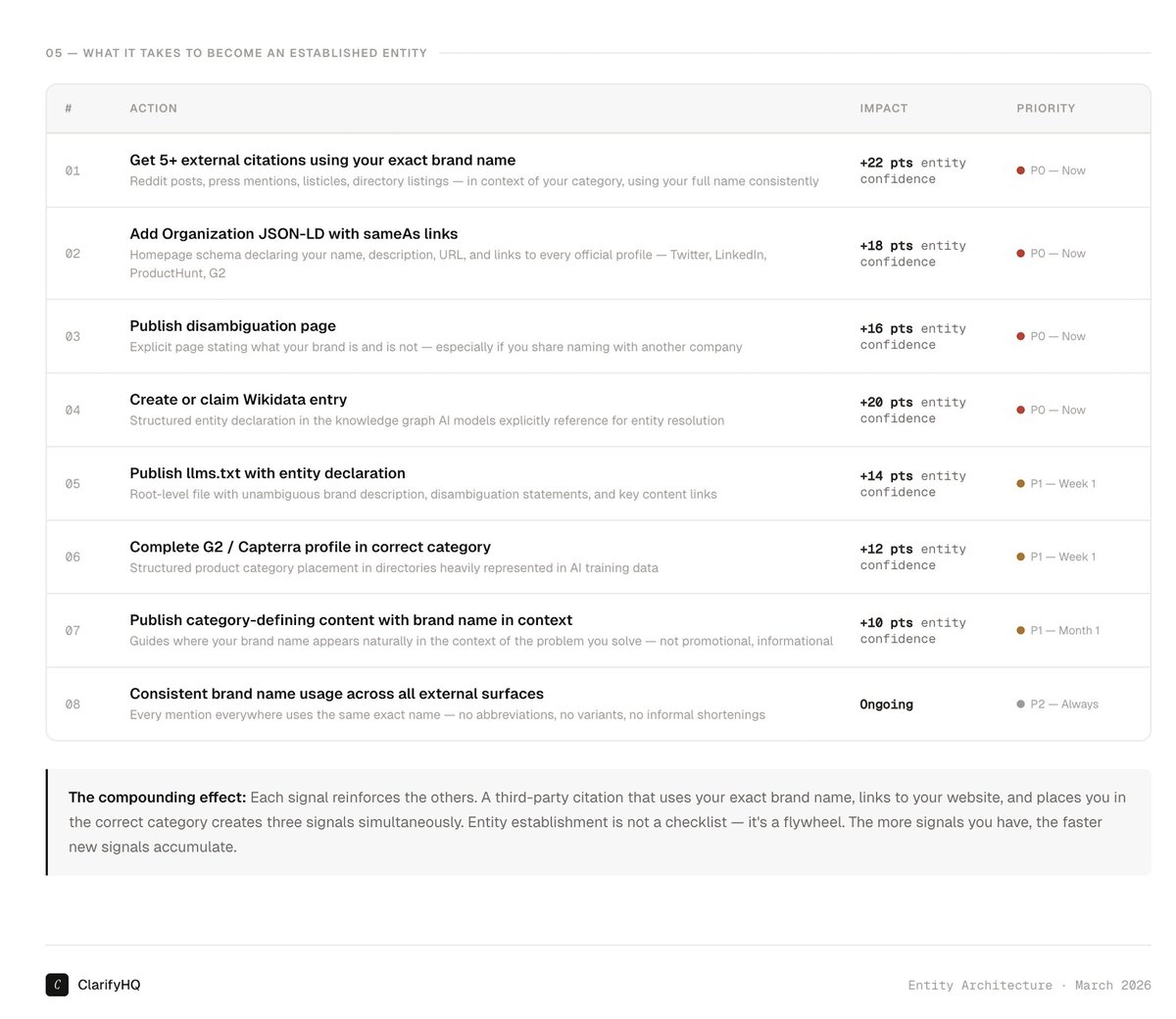This screenshot has width=1176, height=1019.
Task: Select 'Add Organization JSON-LD with sameAs links' title
Action: click(294, 233)
